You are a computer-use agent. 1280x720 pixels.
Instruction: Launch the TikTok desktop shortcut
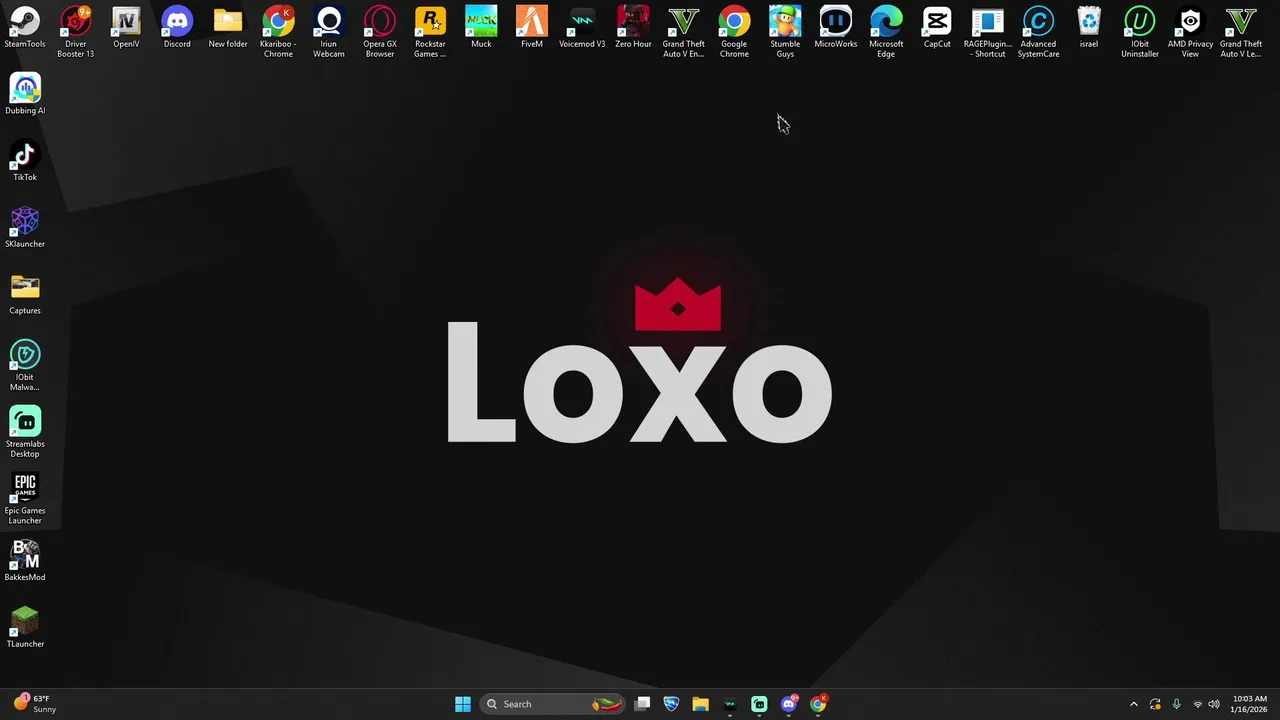click(x=25, y=161)
